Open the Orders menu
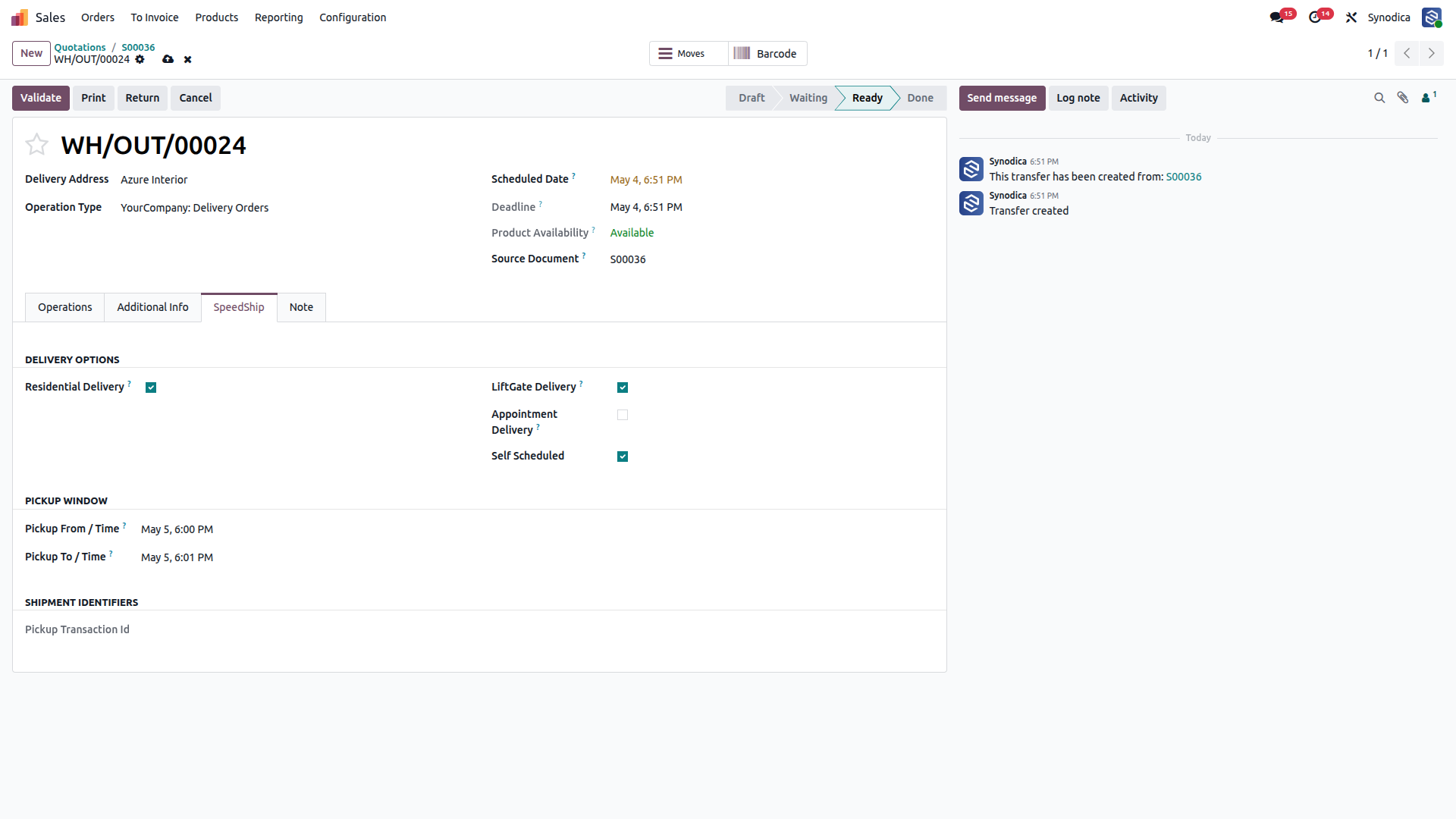Image resolution: width=1456 pixels, height=819 pixels. [98, 17]
